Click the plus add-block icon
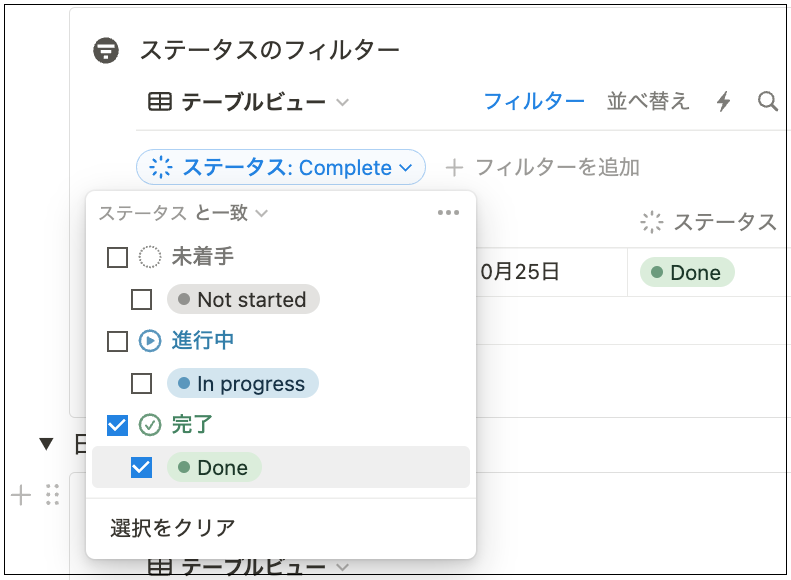This screenshot has height=580, width=791. click(21, 494)
